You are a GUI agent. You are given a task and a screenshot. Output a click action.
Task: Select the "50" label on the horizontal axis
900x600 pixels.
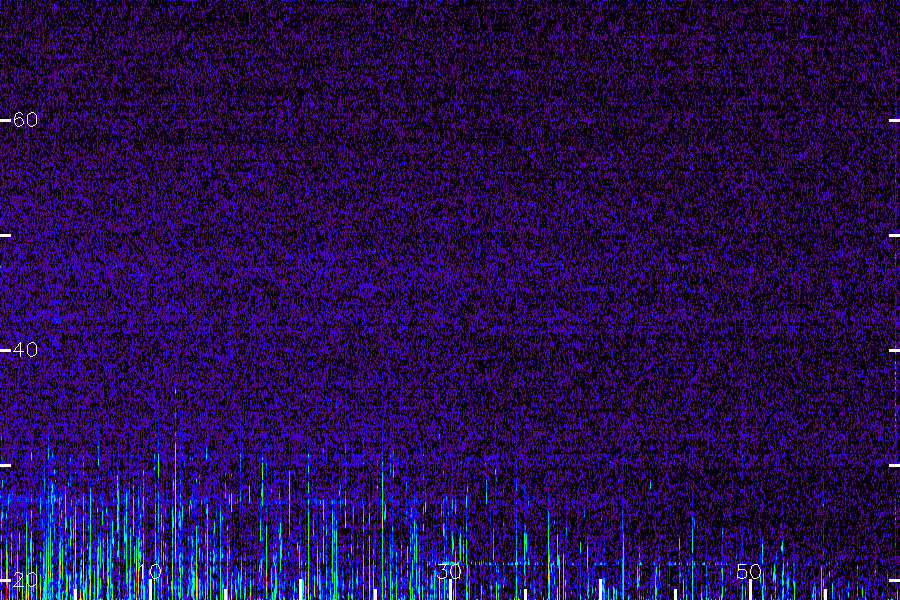click(749, 571)
